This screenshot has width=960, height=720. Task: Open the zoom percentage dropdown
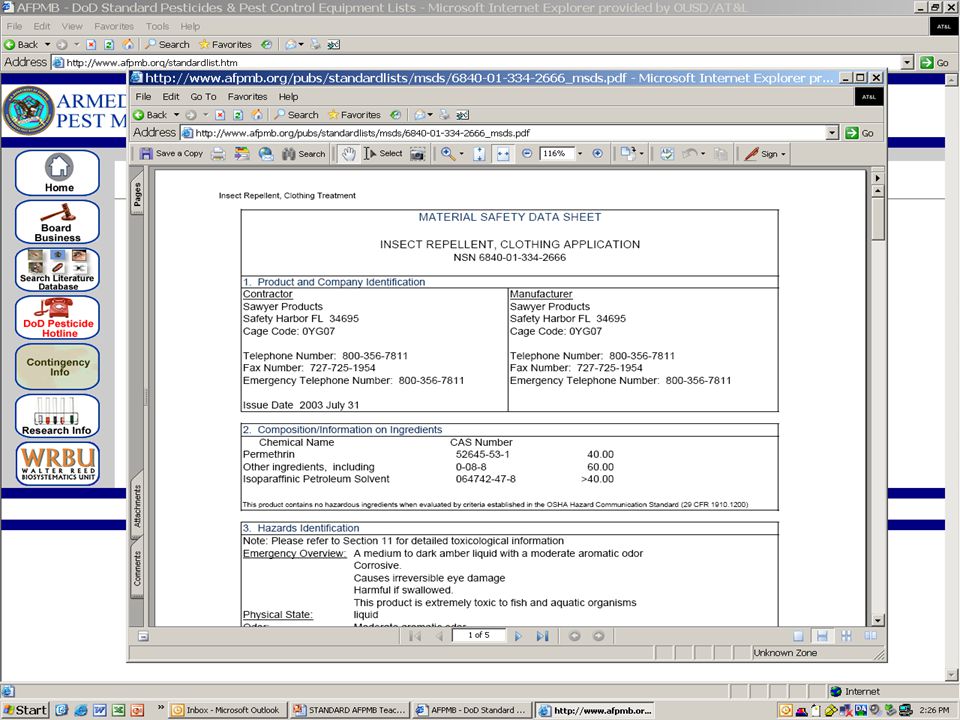(580, 154)
